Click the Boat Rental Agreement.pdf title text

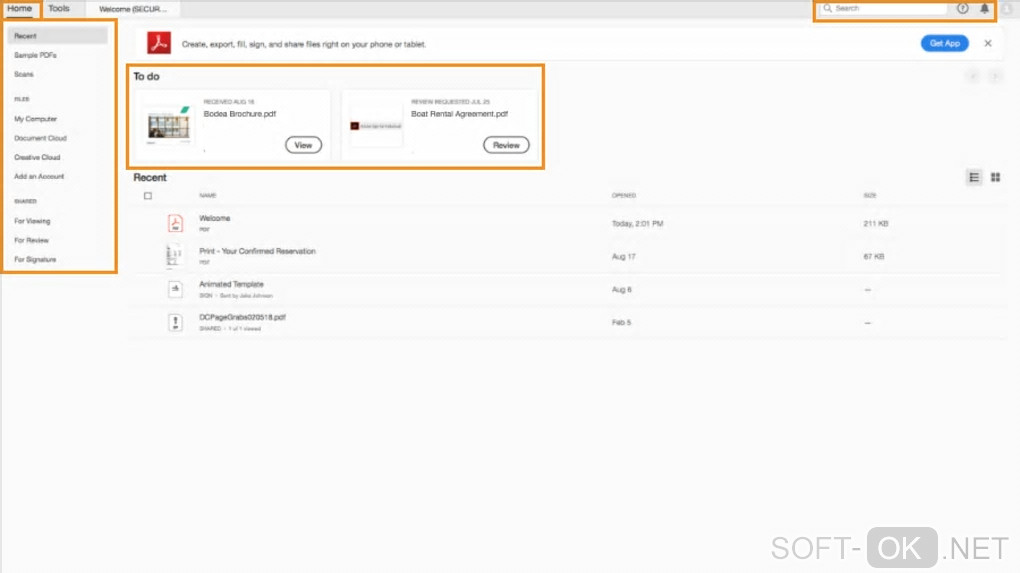459,114
